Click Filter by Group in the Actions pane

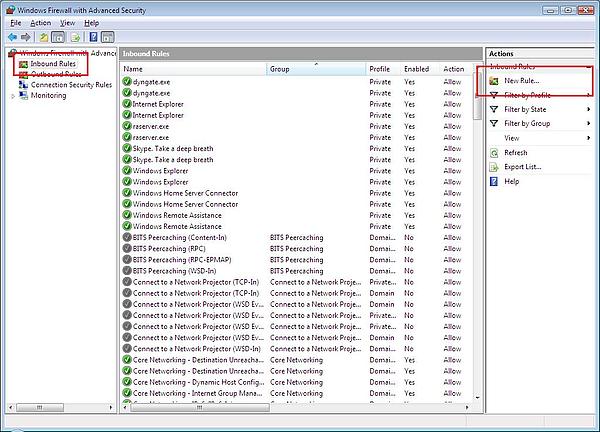(x=527, y=124)
